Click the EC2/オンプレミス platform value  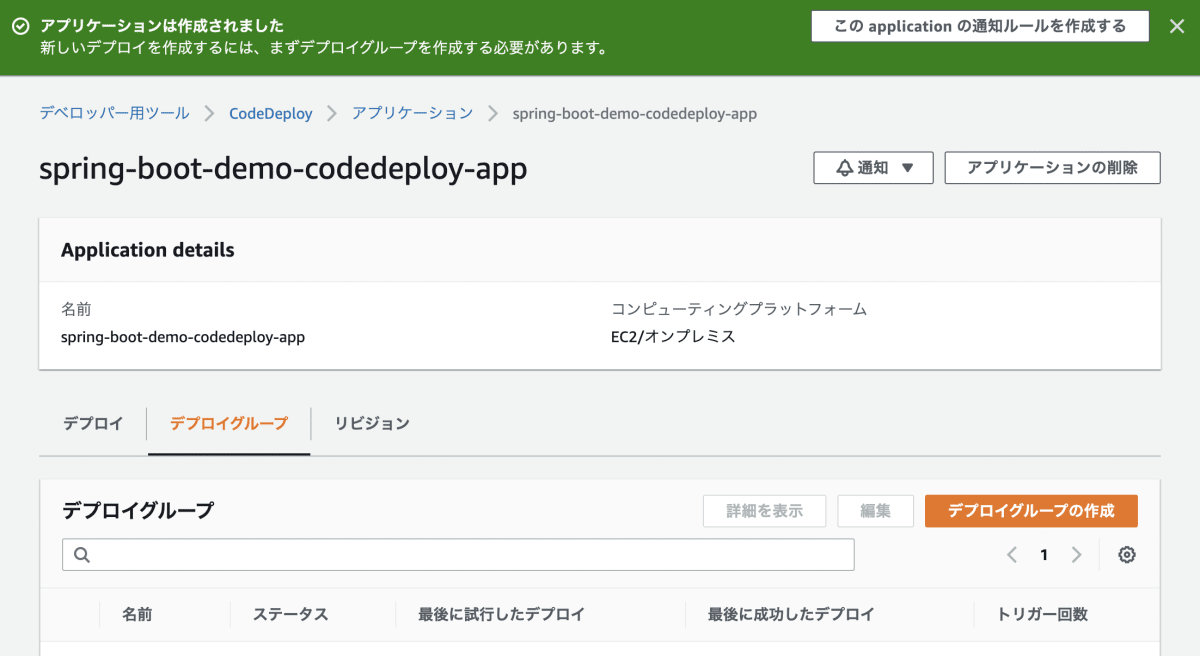click(x=673, y=337)
